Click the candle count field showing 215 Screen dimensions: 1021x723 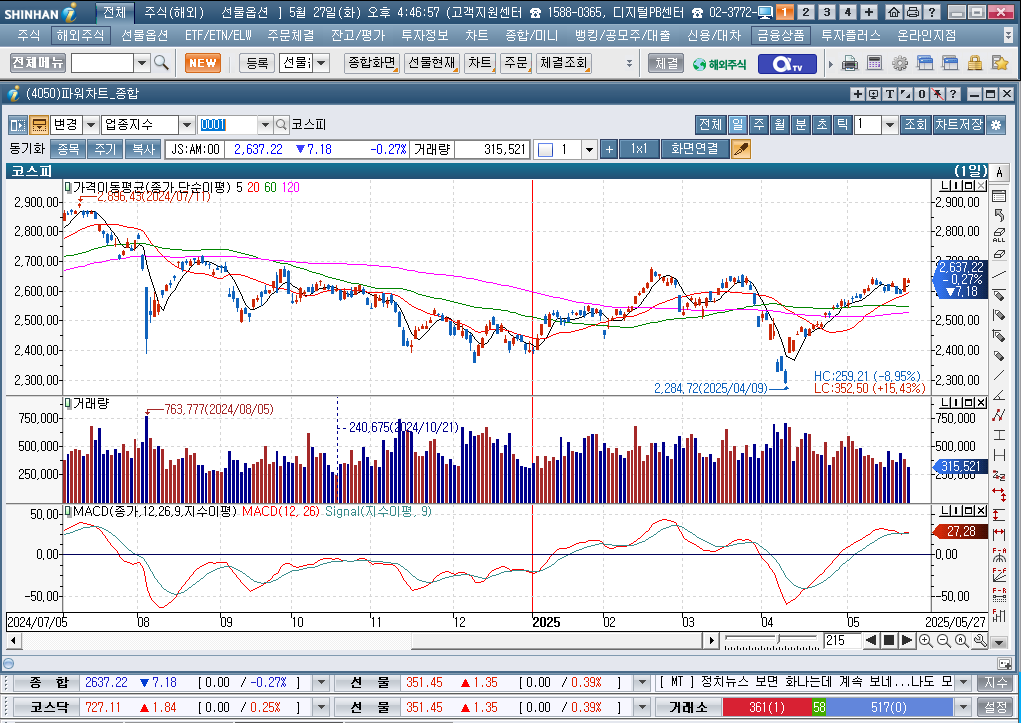click(841, 641)
